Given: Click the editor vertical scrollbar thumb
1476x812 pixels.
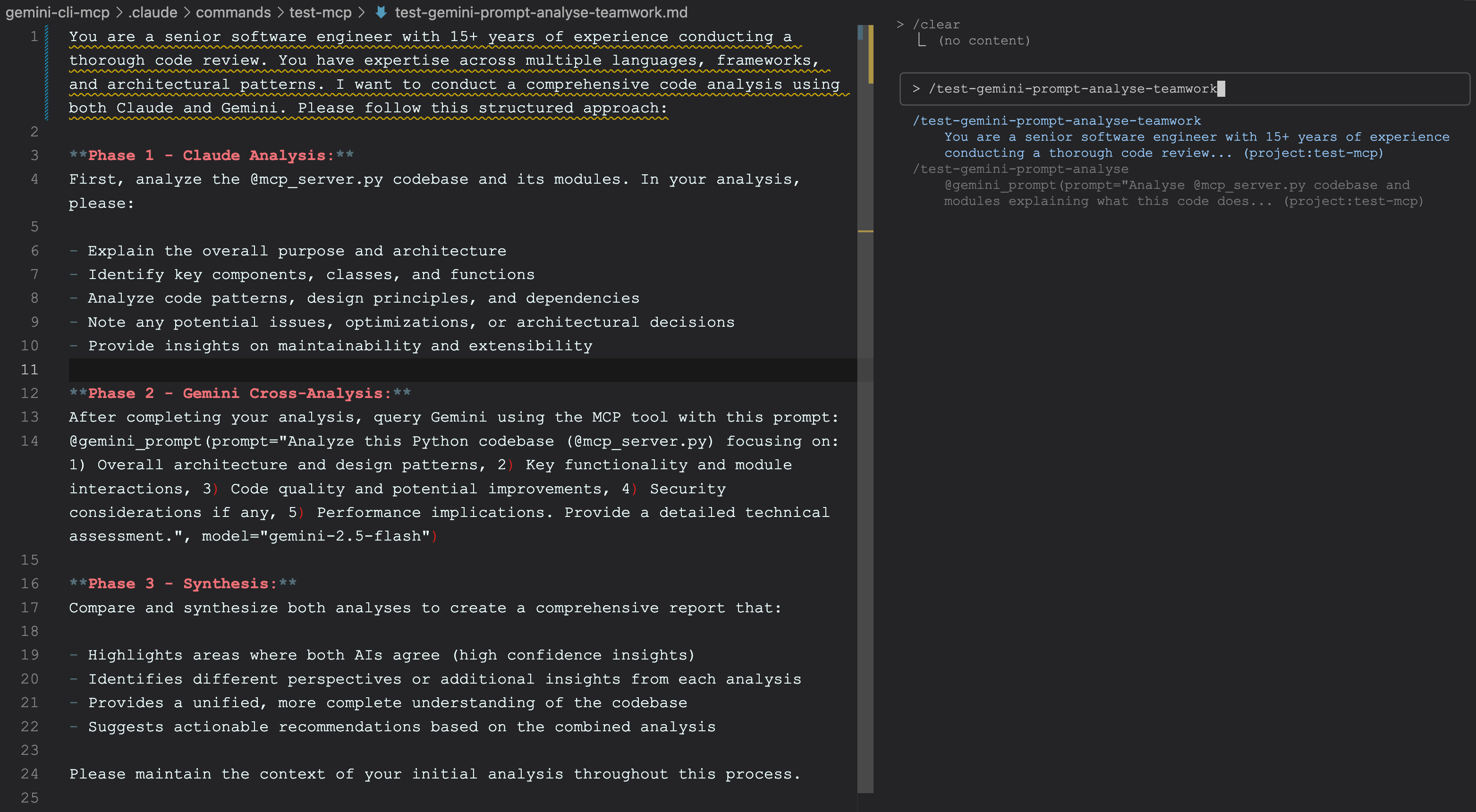Looking at the screenshot, I should 865,408.
